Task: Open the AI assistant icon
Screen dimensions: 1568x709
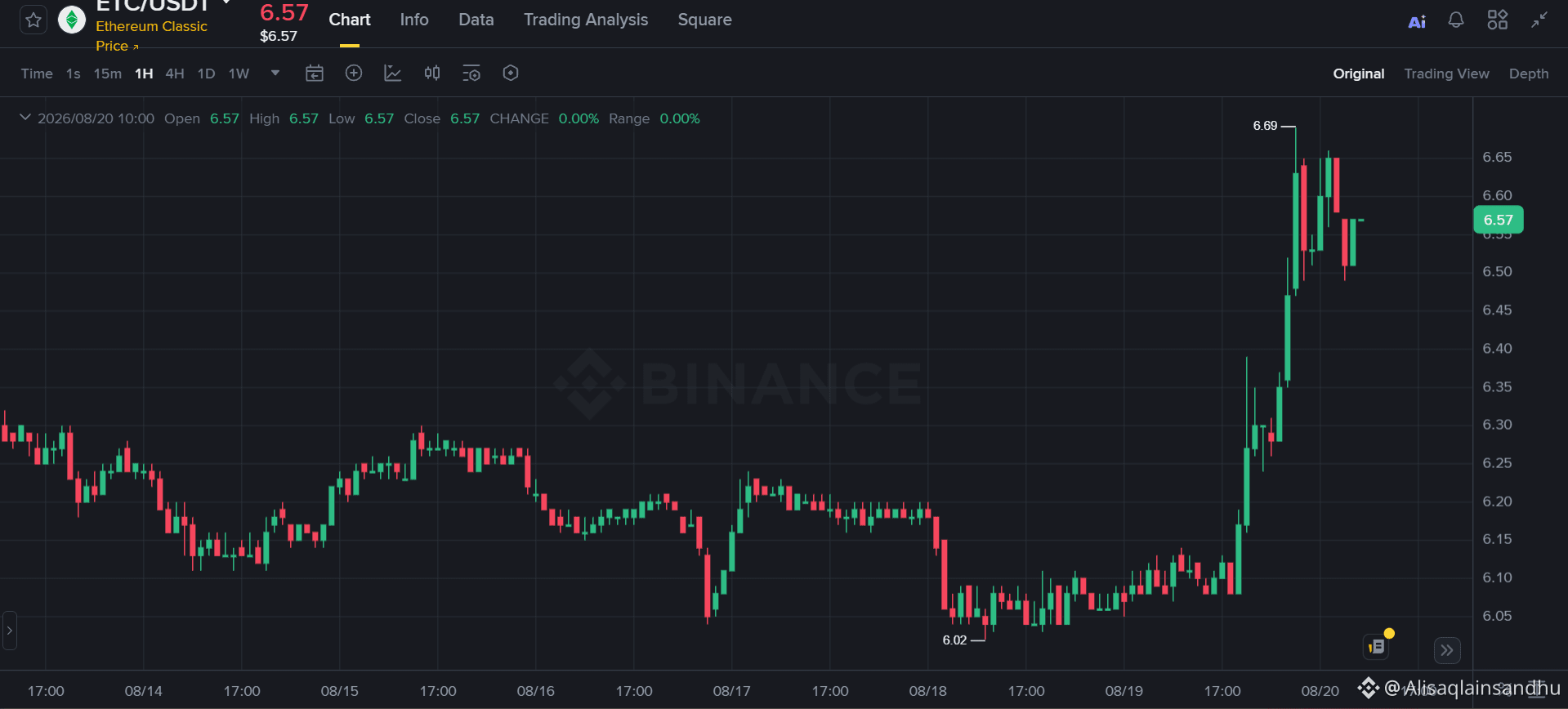Action: click(x=1417, y=21)
